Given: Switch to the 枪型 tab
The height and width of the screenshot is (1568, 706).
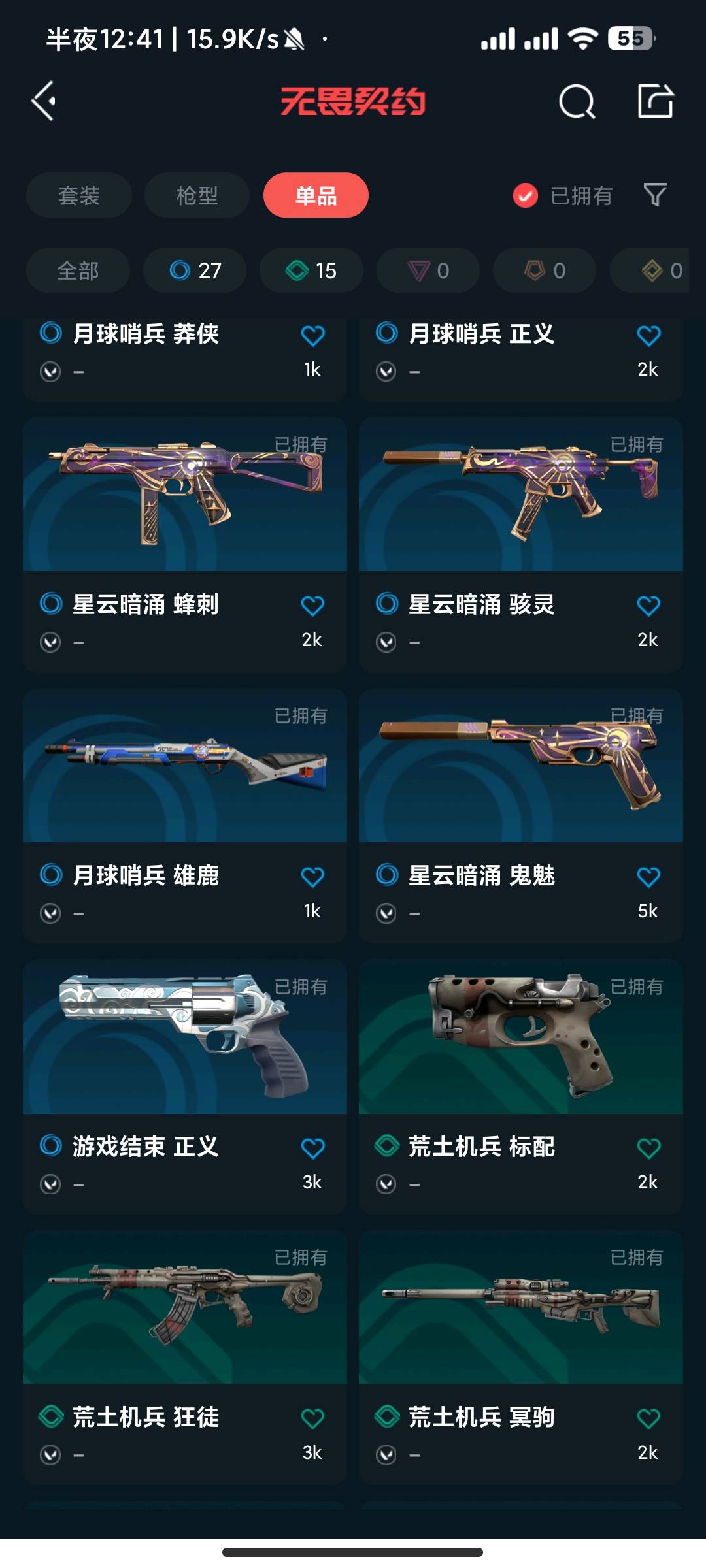Looking at the screenshot, I should (197, 195).
